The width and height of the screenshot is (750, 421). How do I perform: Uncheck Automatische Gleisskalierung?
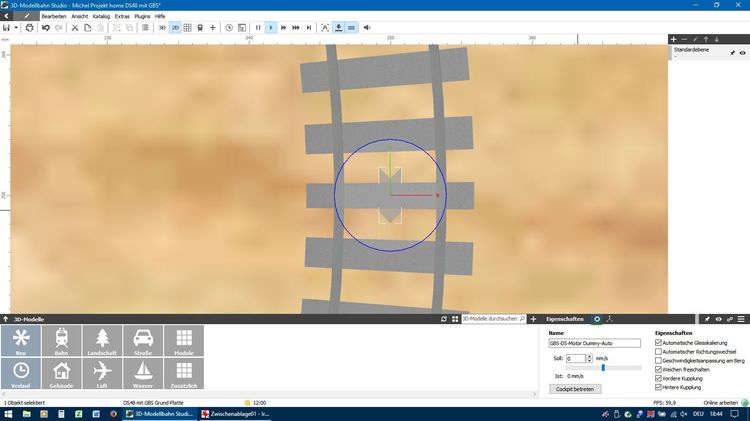[x=658, y=343]
